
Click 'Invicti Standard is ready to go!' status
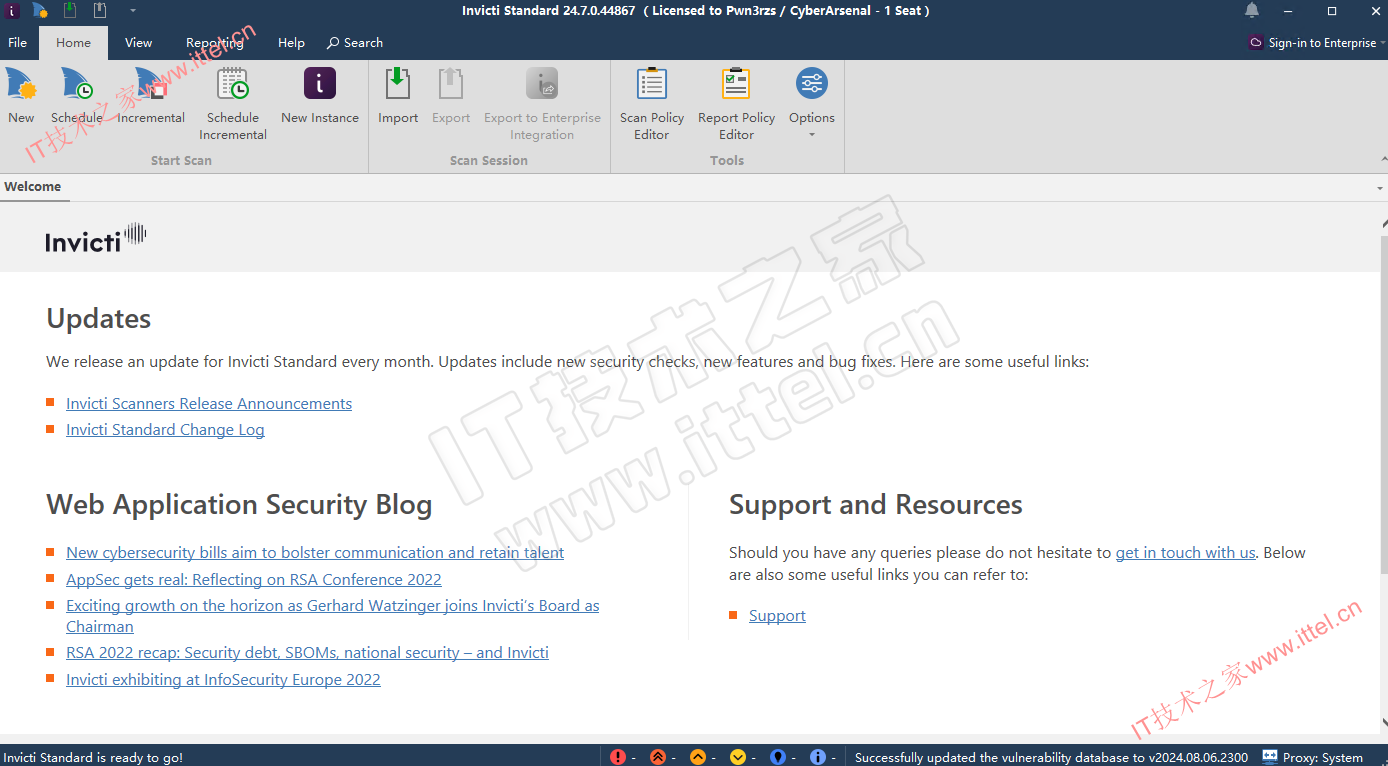[93, 758]
